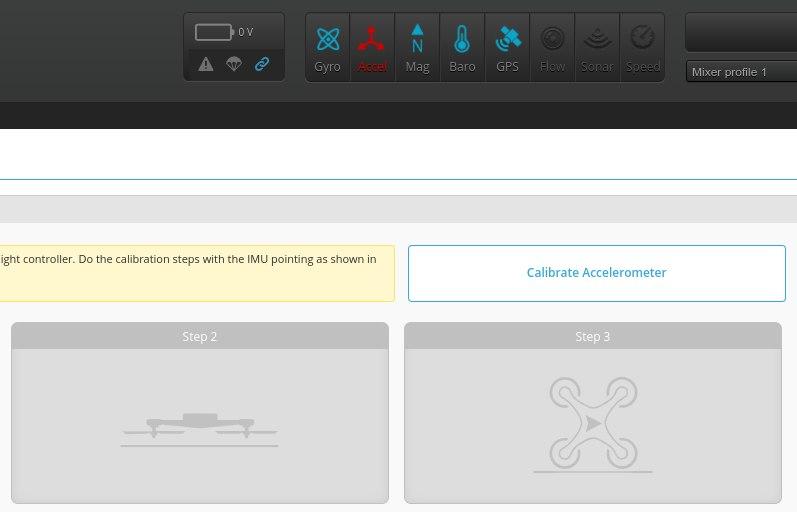Click the warning triangle status icon

coord(206,64)
